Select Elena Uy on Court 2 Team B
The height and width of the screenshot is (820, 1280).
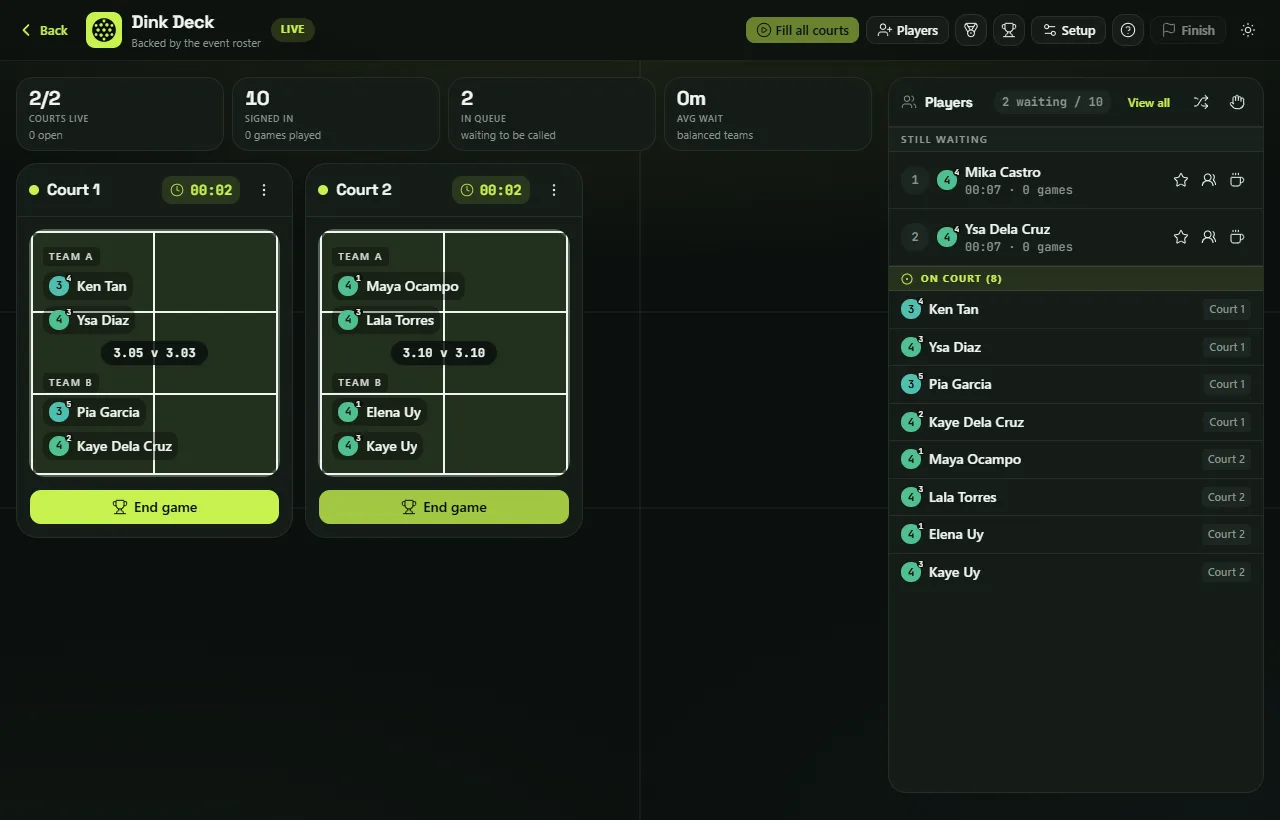[379, 412]
